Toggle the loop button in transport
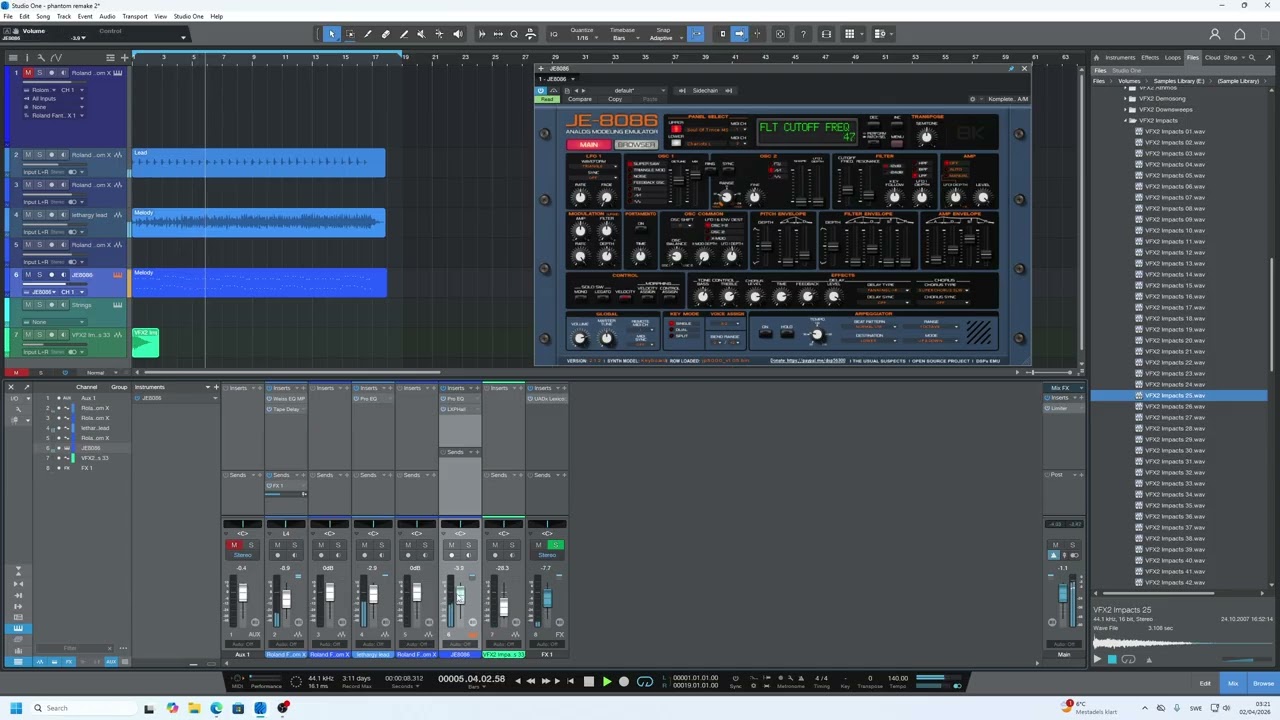The height and width of the screenshot is (720, 1280). click(645, 681)
